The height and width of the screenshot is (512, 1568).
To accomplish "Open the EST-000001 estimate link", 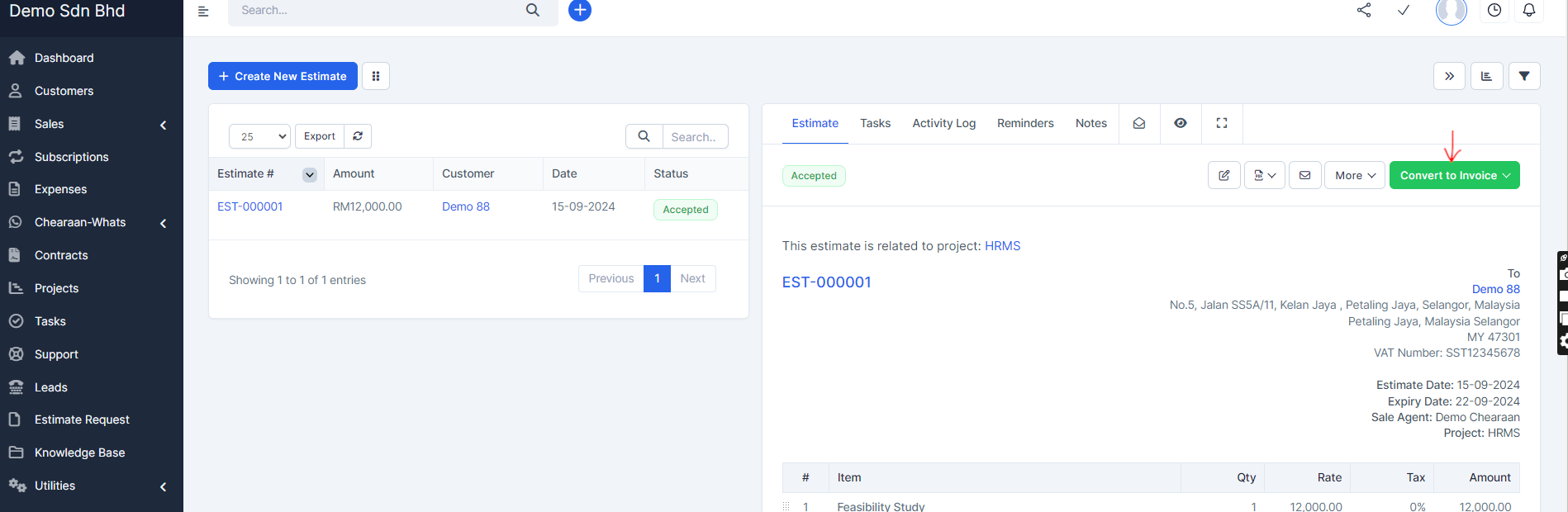I will click(250, 206).
